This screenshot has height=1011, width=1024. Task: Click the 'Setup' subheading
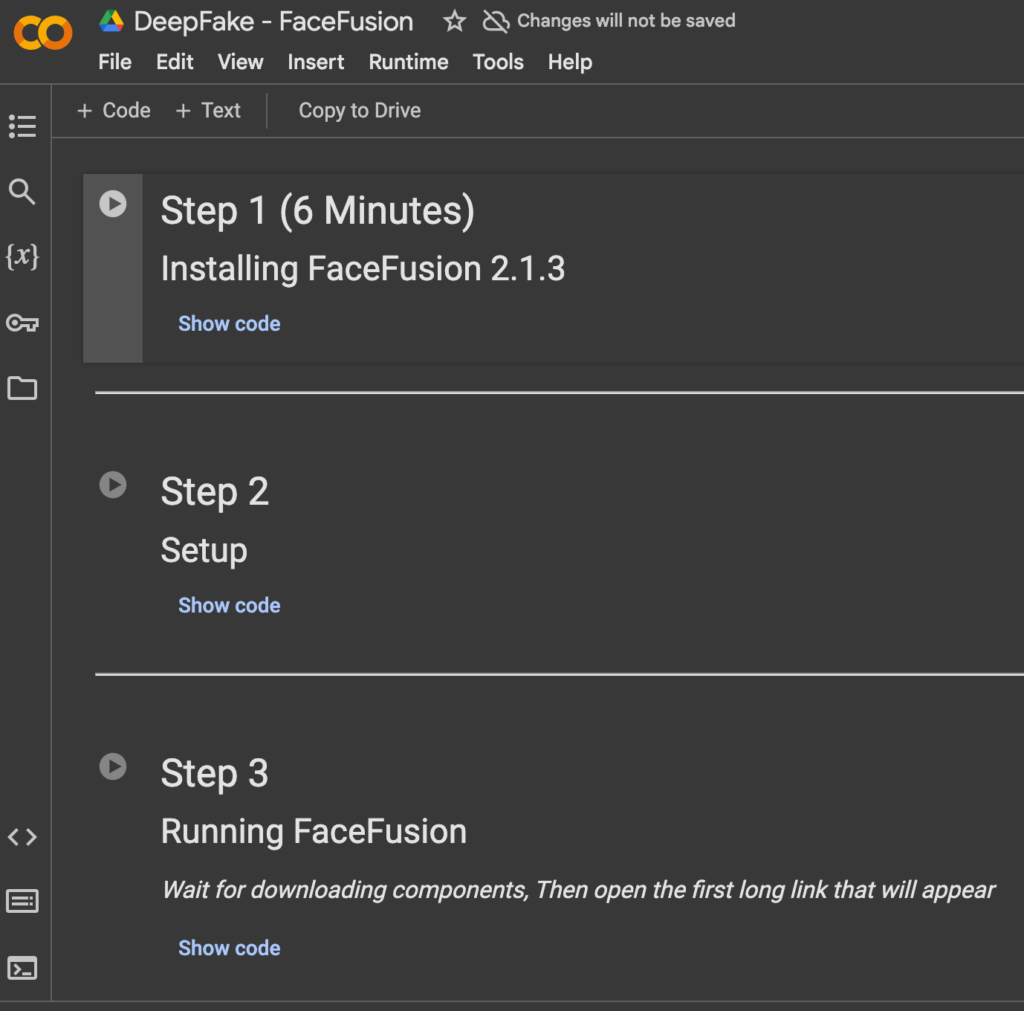[x=204, y=551]
